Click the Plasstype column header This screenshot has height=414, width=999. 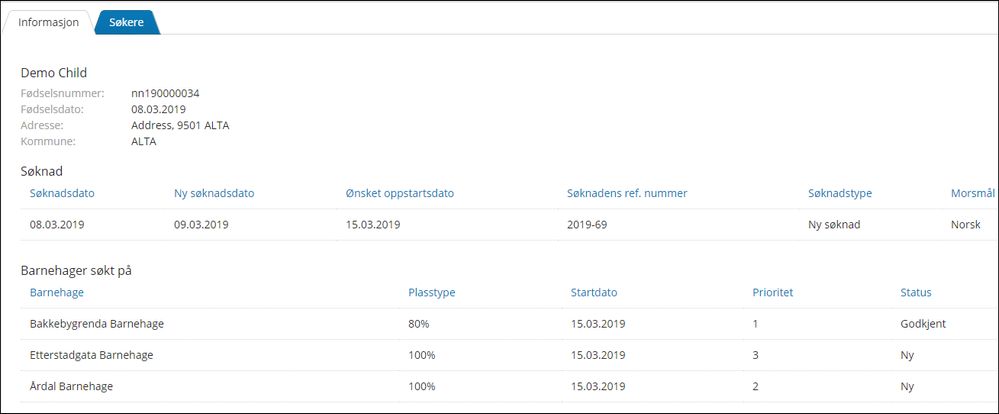point(431,292)
